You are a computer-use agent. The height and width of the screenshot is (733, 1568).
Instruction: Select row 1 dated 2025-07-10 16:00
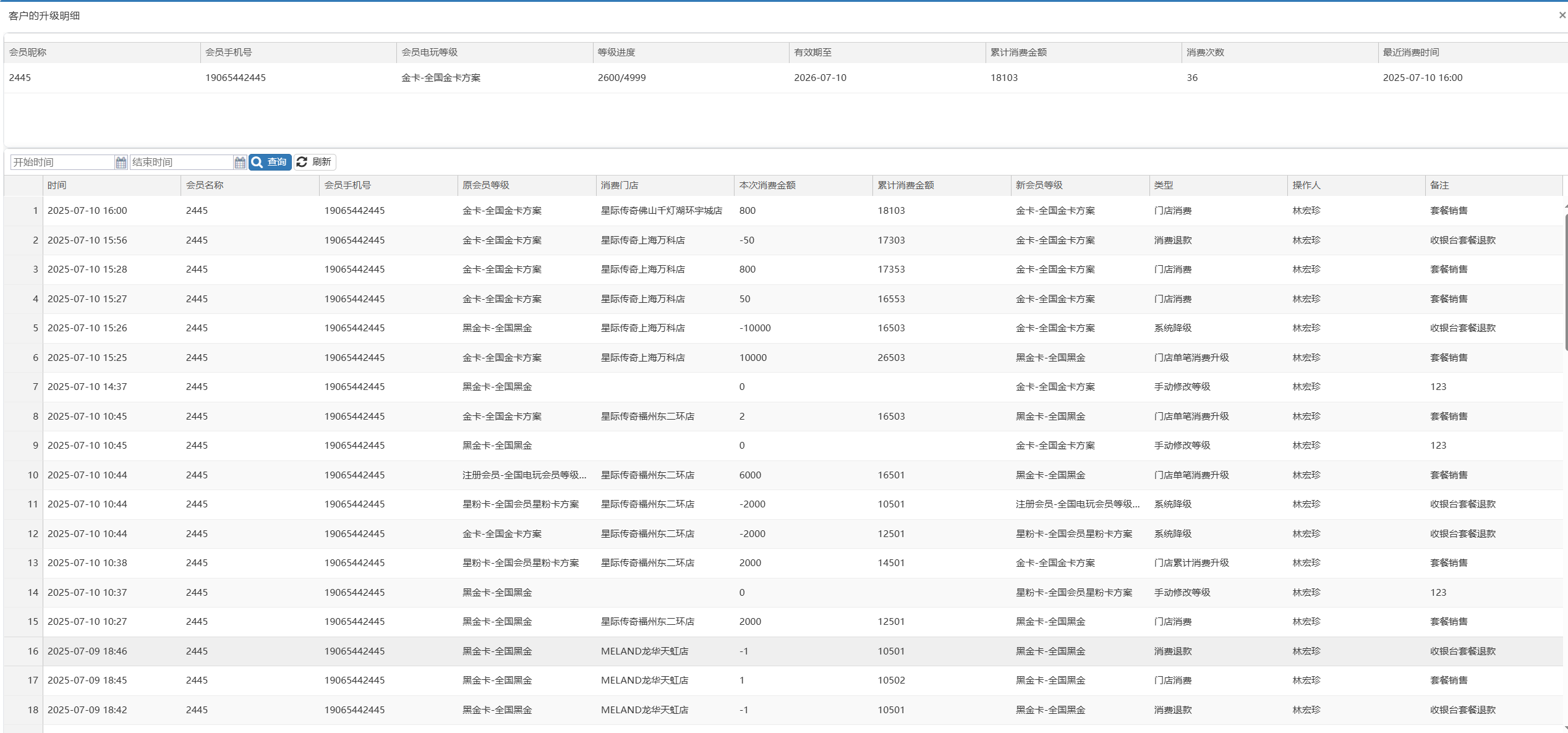pos(87,211)
